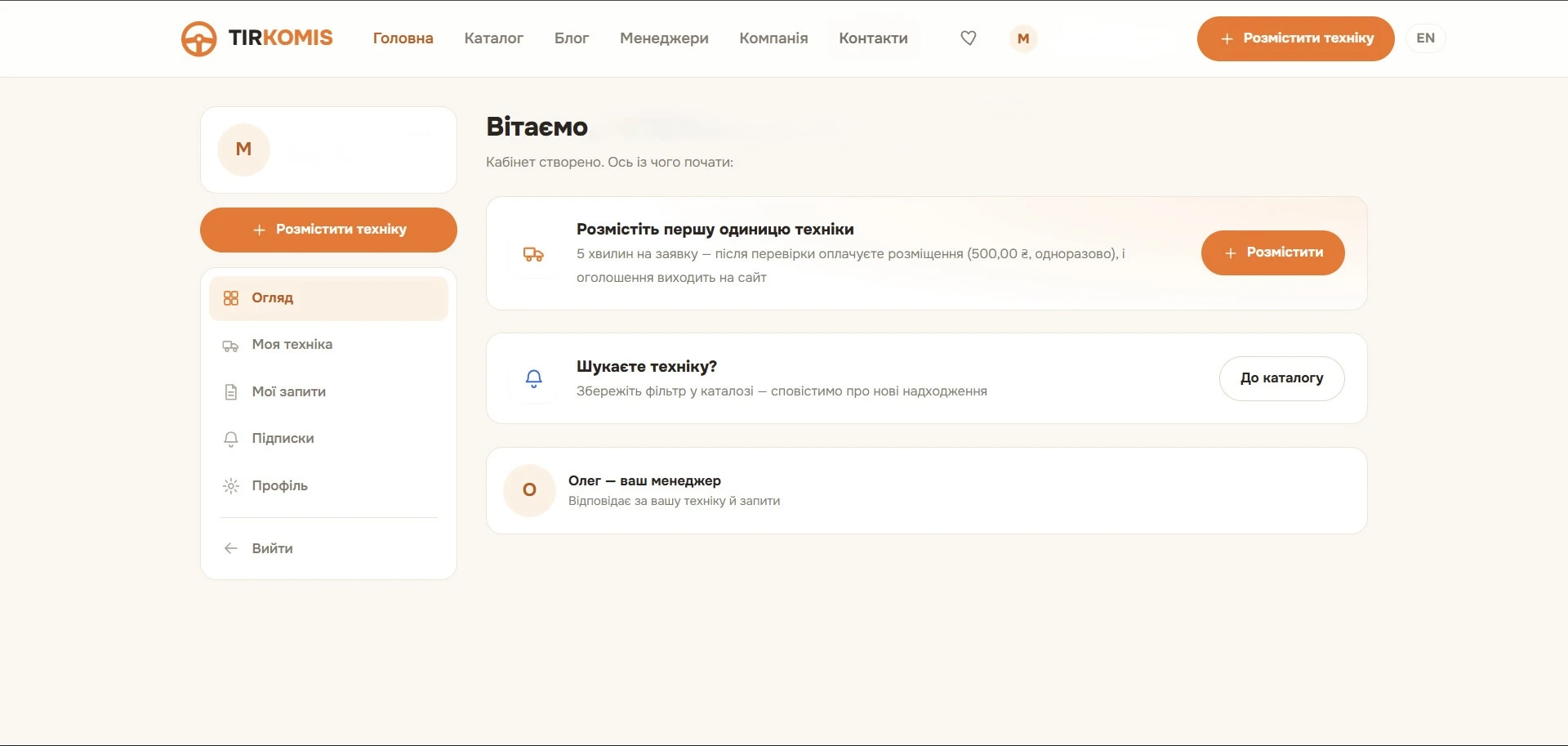Click sidebar Розмістити техніку button

tap(328, 230)
